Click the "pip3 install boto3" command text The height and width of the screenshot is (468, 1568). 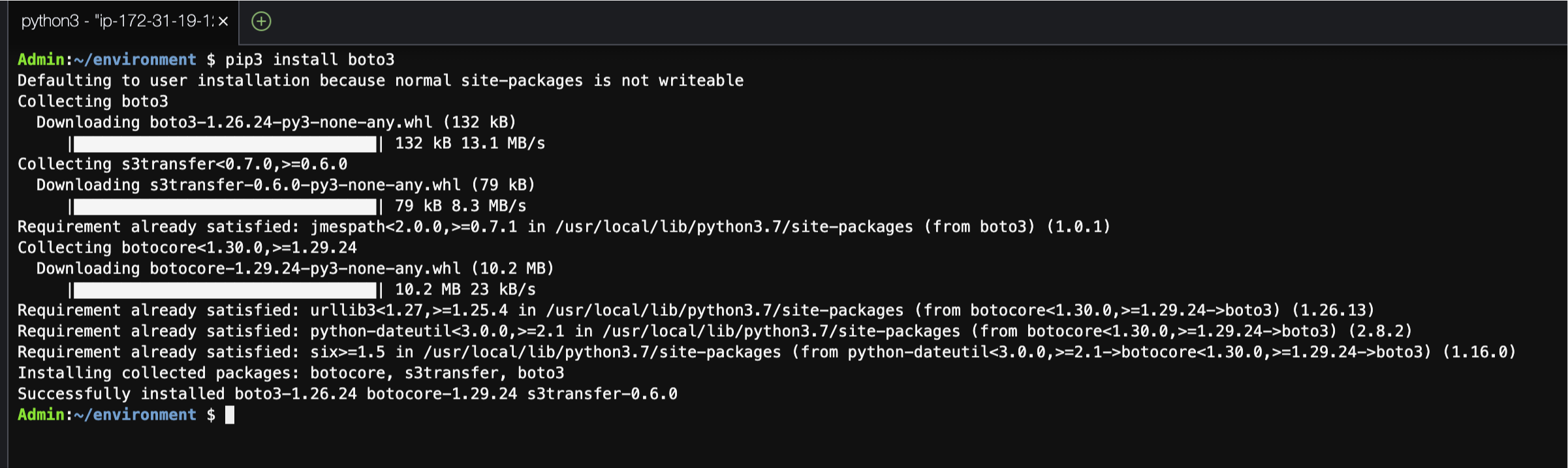[x=309, y=60]
